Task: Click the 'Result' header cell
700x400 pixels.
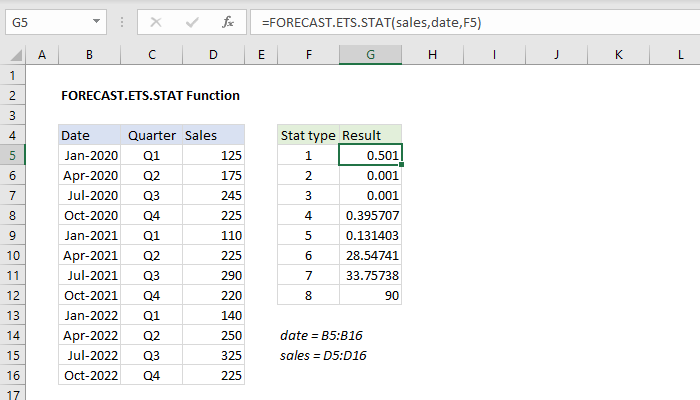Action: [370, 135]
